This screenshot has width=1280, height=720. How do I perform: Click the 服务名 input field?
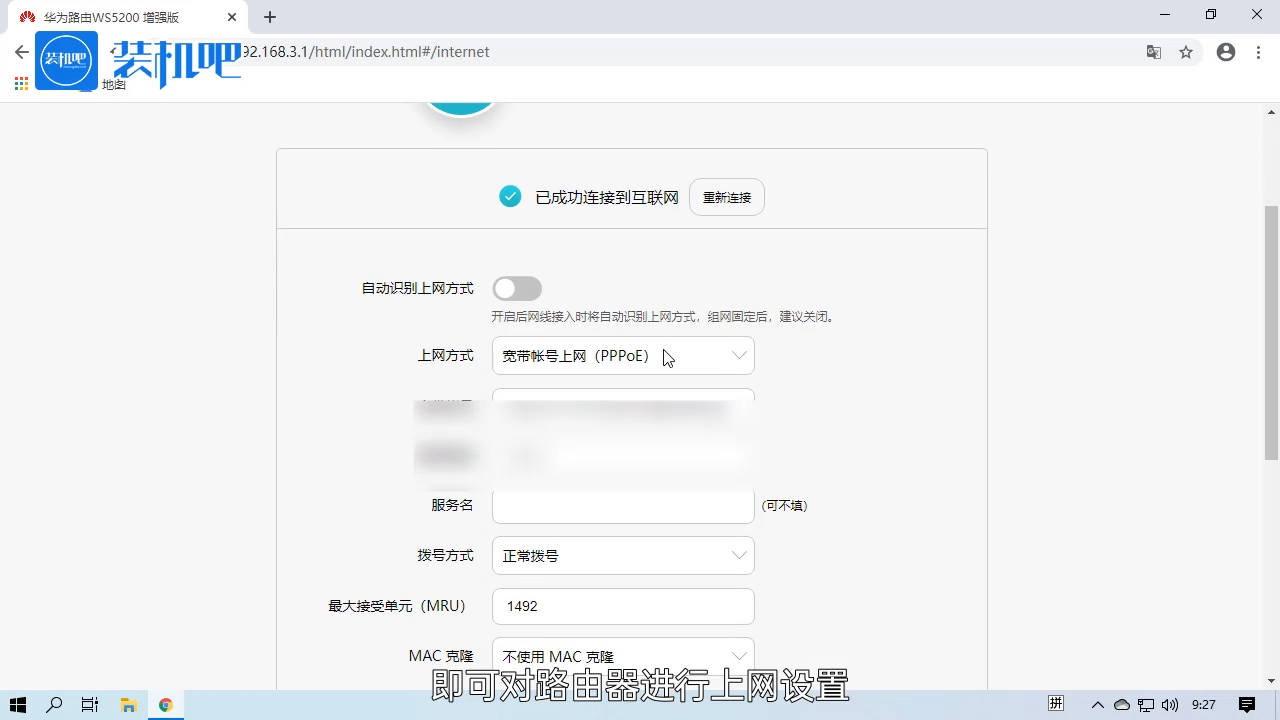622,505
